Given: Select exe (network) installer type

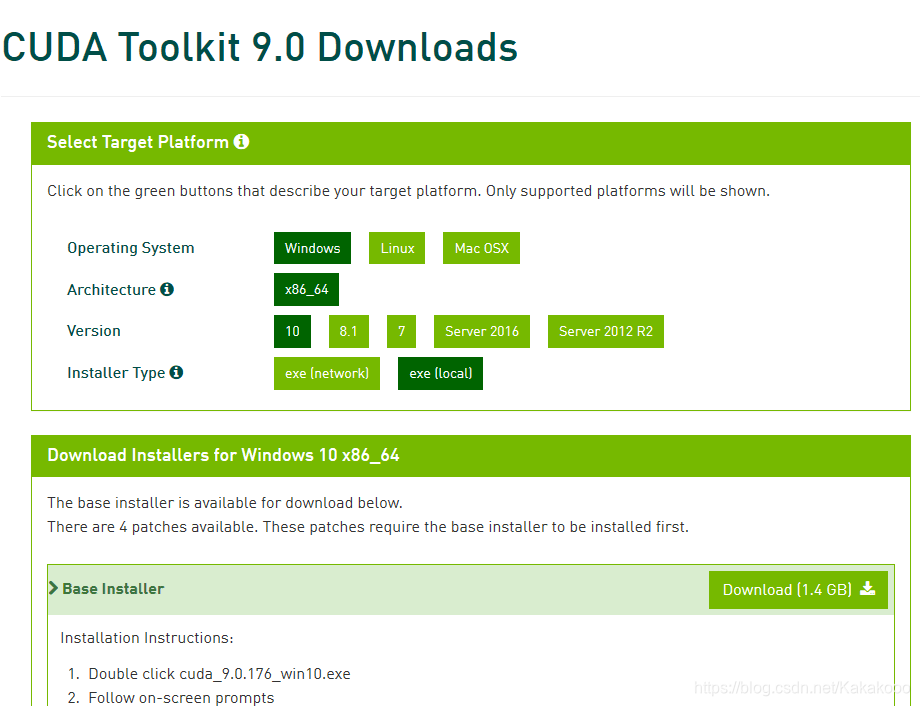Looking at the screenshot, I should [327, 373].
